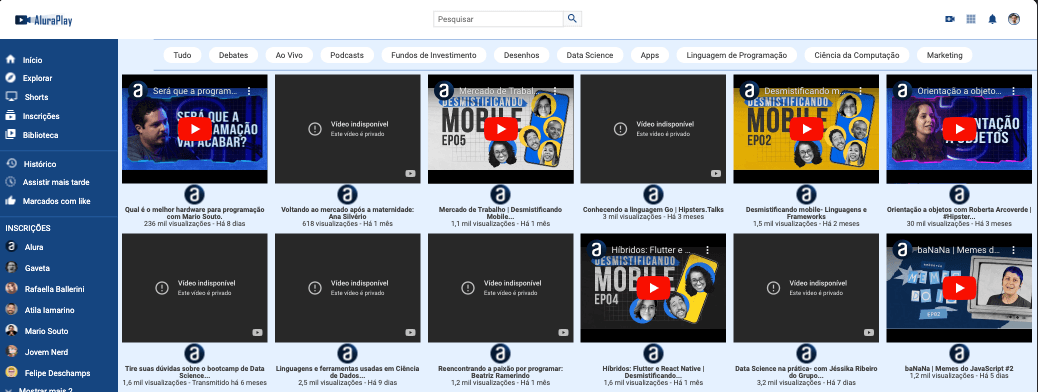Screen dimensions: 1038x392
Task: Open the video camera upload icon
Action: (950, 19)
